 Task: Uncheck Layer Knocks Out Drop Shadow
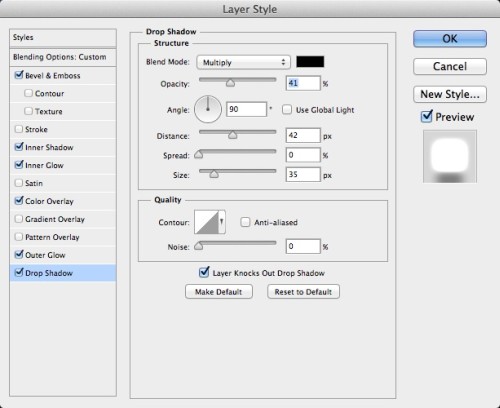[204, 272]
